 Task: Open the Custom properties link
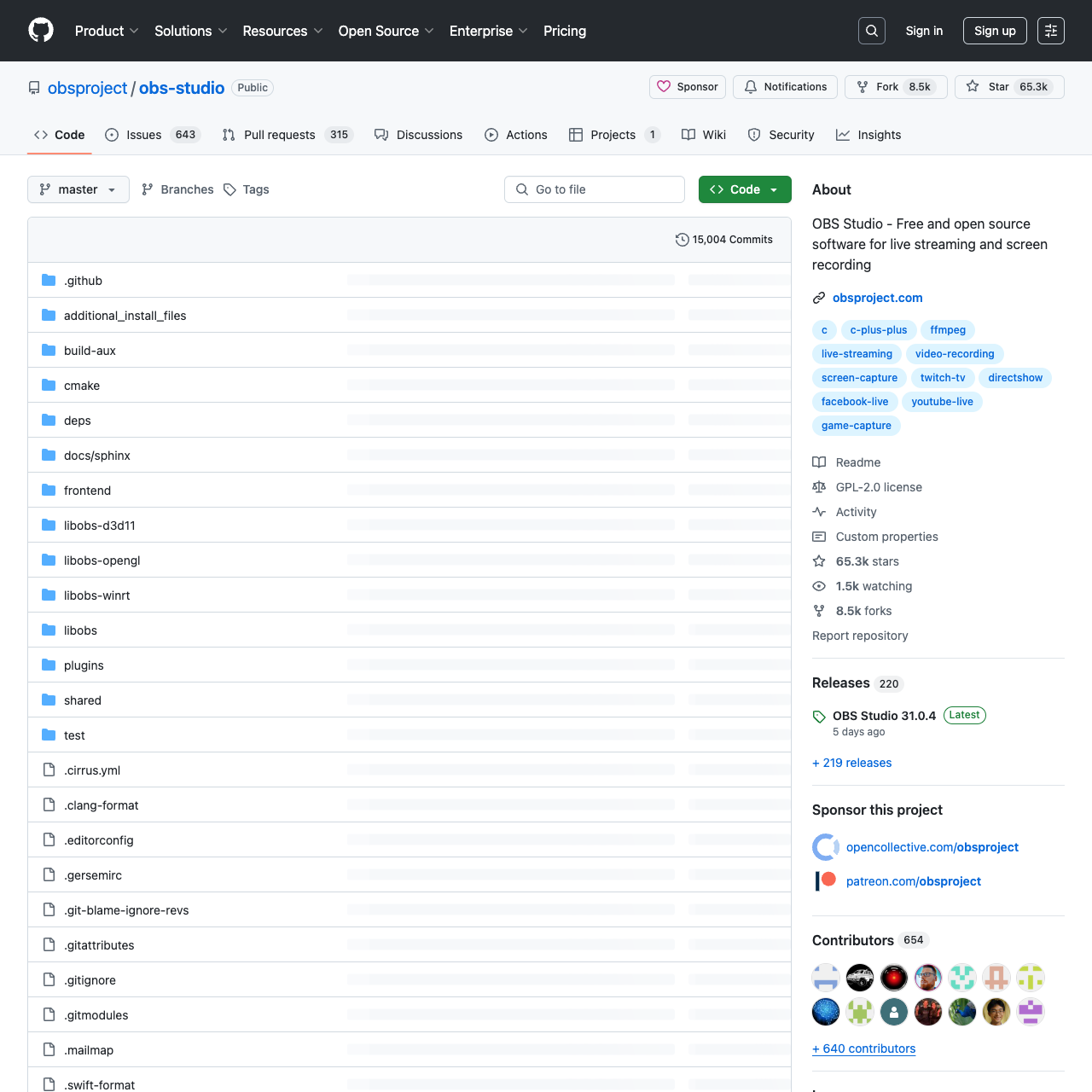(x=887, y=537)
